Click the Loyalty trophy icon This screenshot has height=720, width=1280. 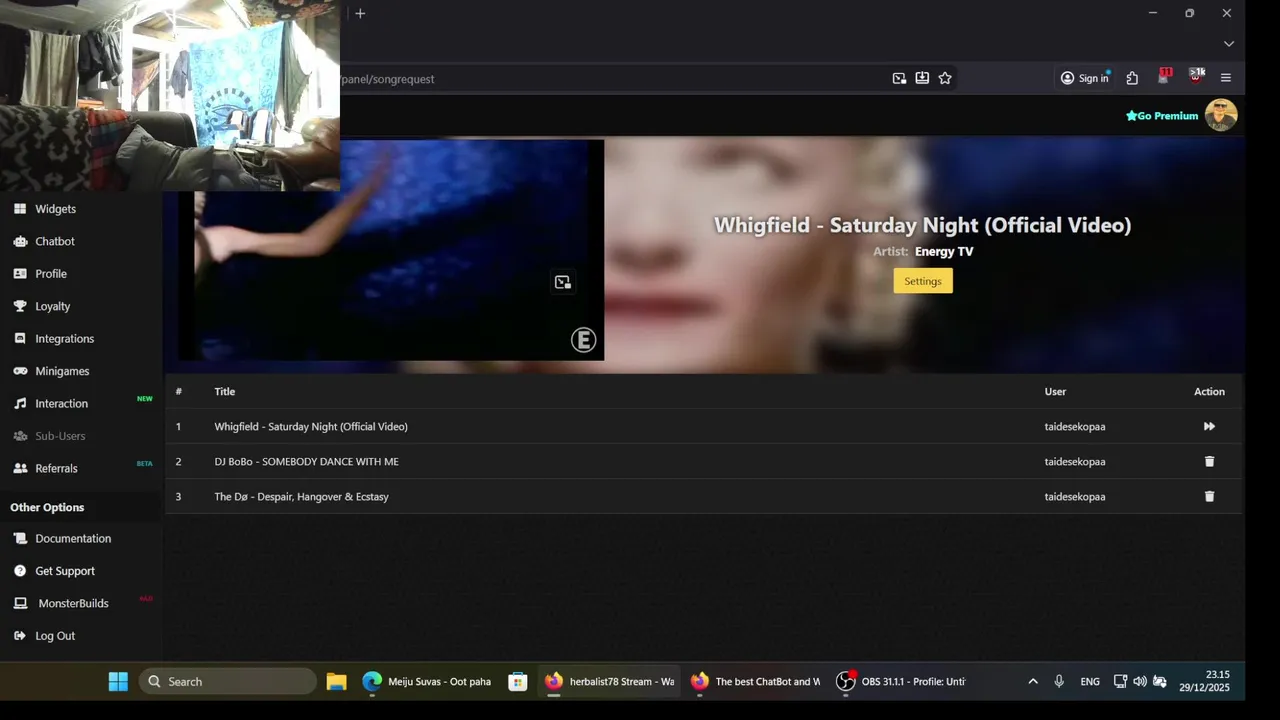click(20, 306)
